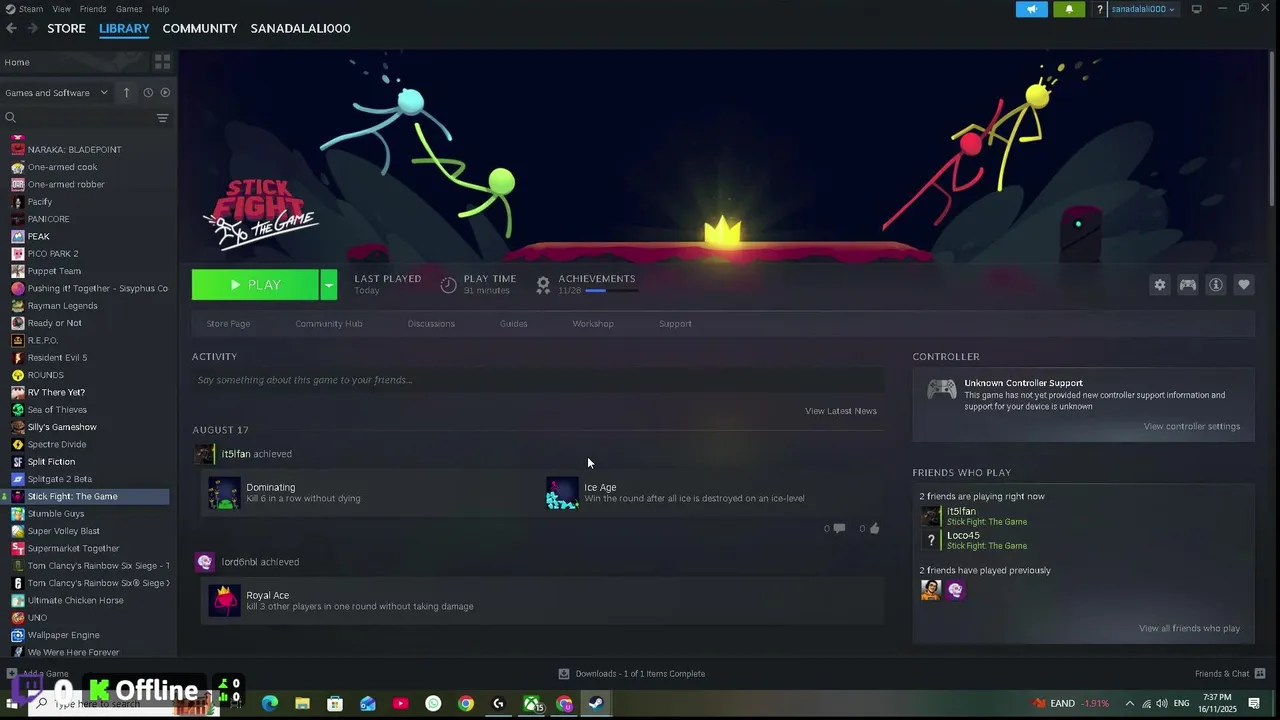Open WhatsApp from the taskbar

pyautogui.click(x=433, y=704)
